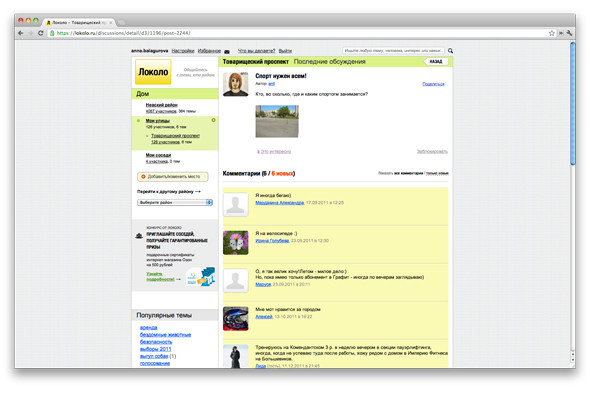Click the Локоло yellow logo

tap(153, 72)
